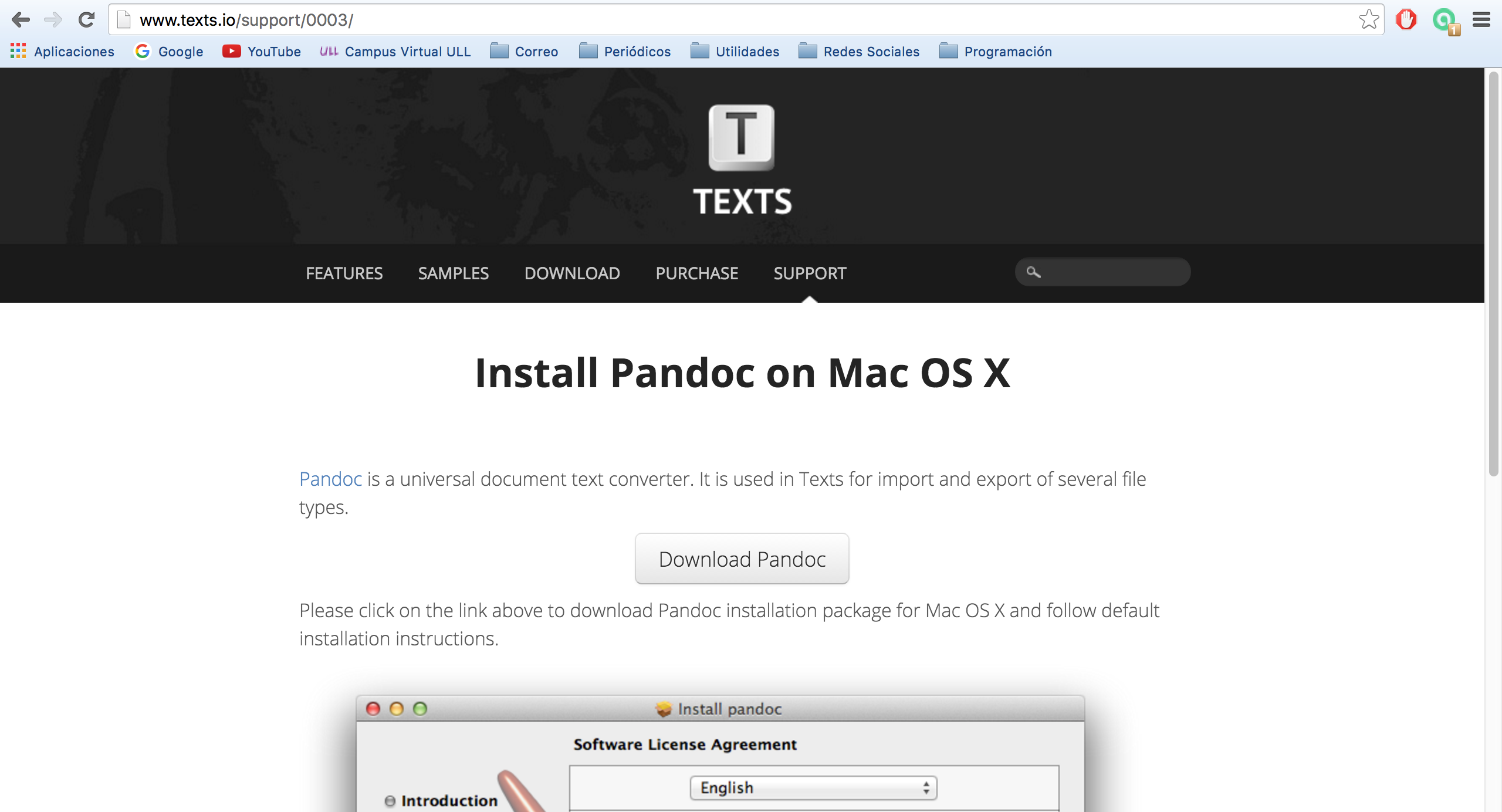Open the YouTube bookmark
This screenshot has width=1502, height=812.
coord(262,52)
